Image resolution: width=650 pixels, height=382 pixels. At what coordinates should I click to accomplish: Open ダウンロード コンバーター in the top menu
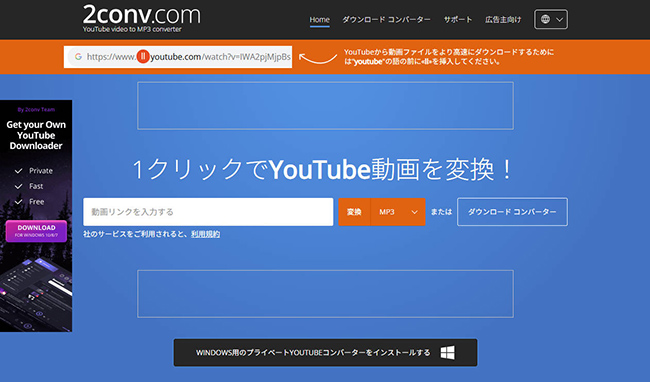386,19
